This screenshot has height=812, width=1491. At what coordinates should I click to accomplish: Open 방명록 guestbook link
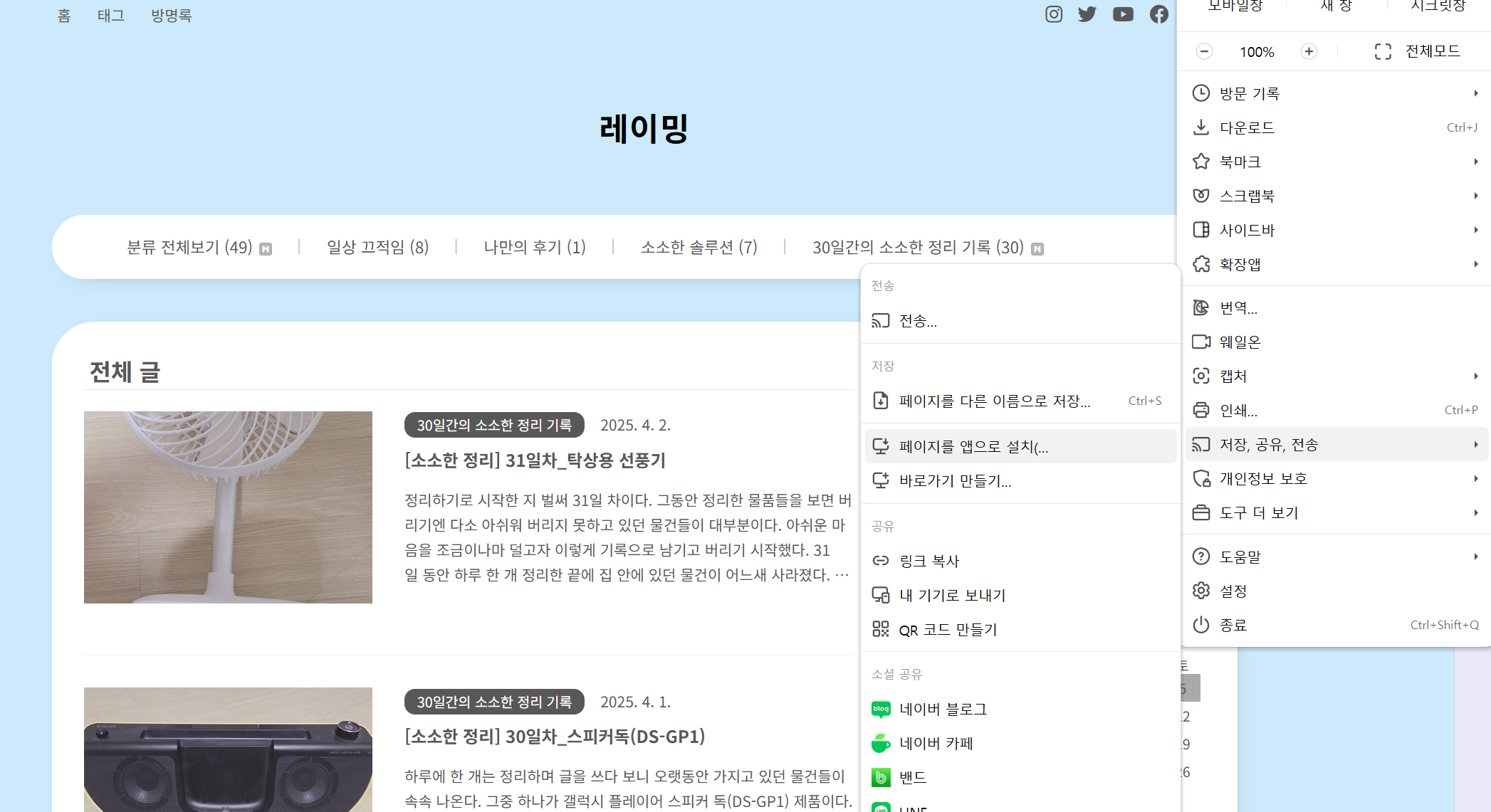pos(172,16)
